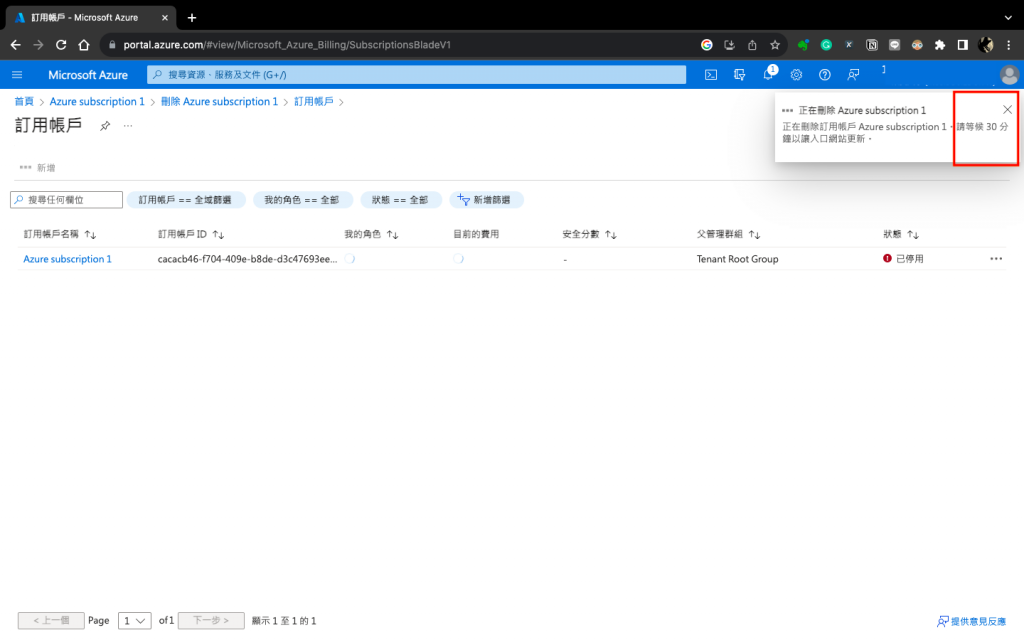1024x640 pixels.
Task: Open the Notion extension icon
Action: pyautogui.click(x=871, y=44)
